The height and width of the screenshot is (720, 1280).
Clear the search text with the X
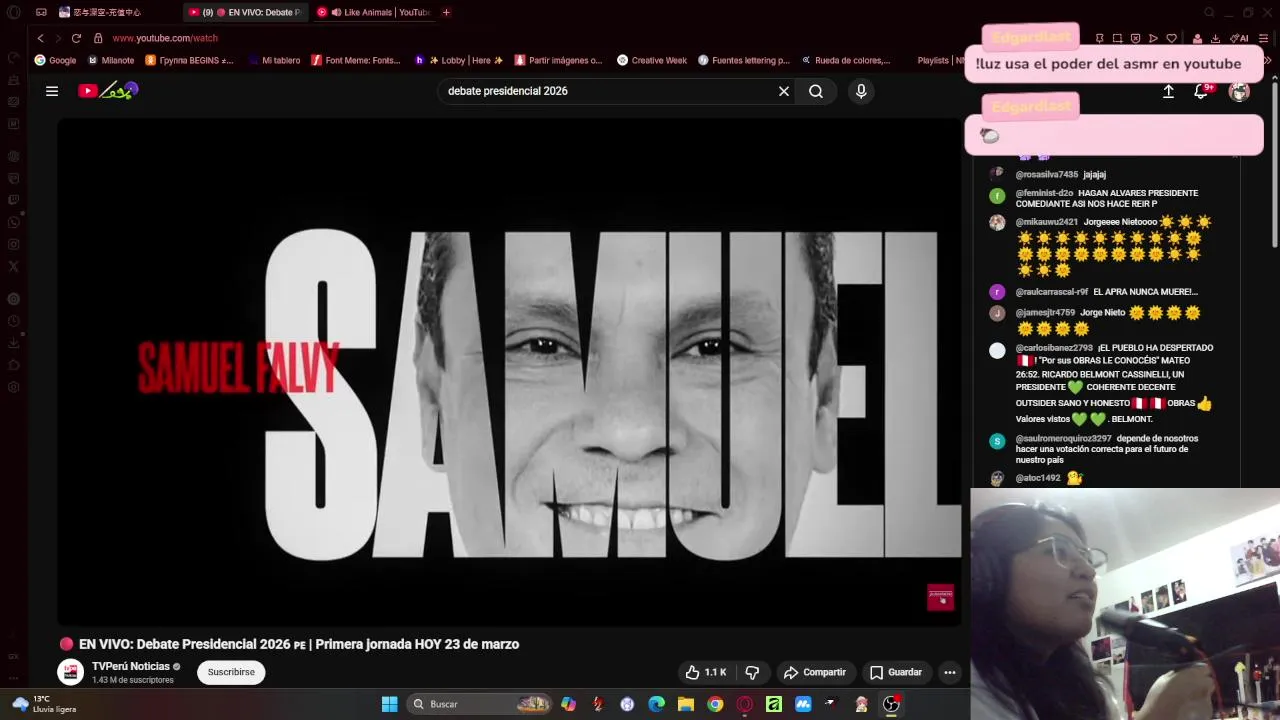784,91
